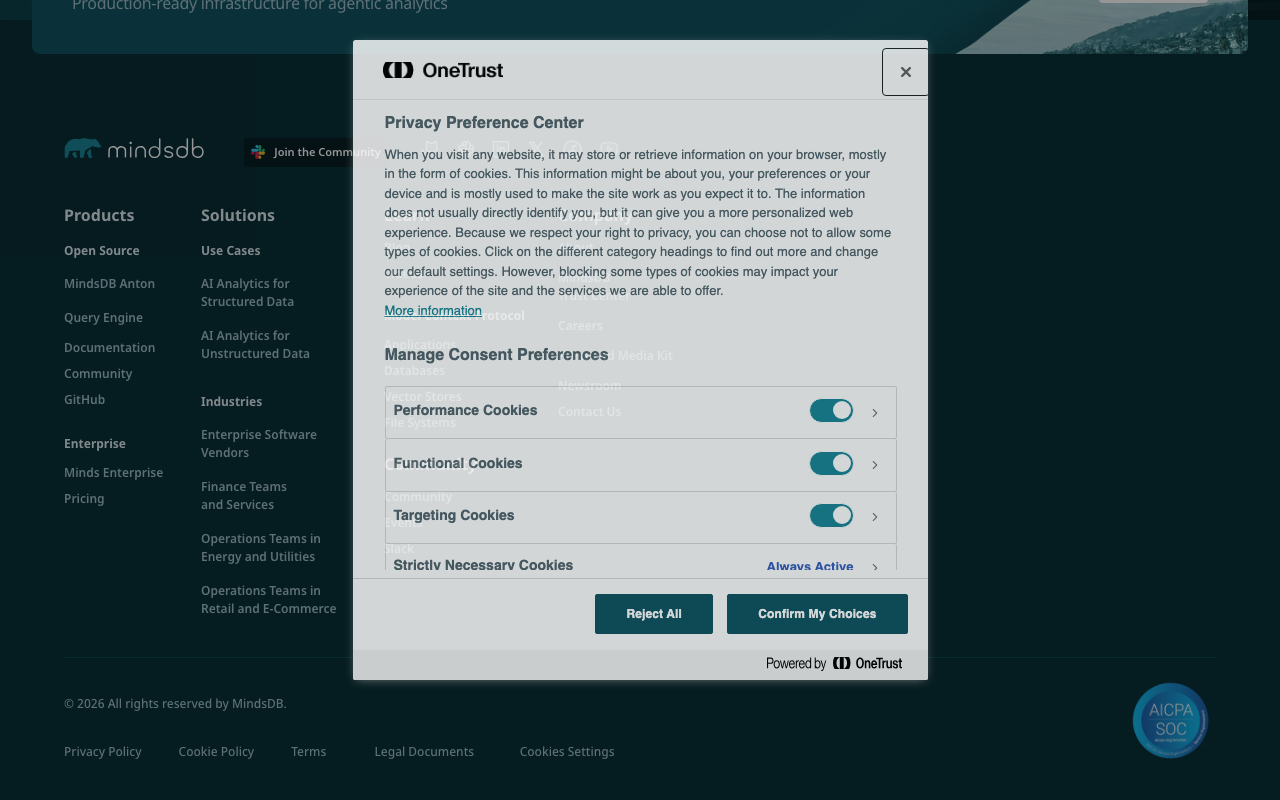
Task: Open the Query Engine link
Action: coord(103,318)
